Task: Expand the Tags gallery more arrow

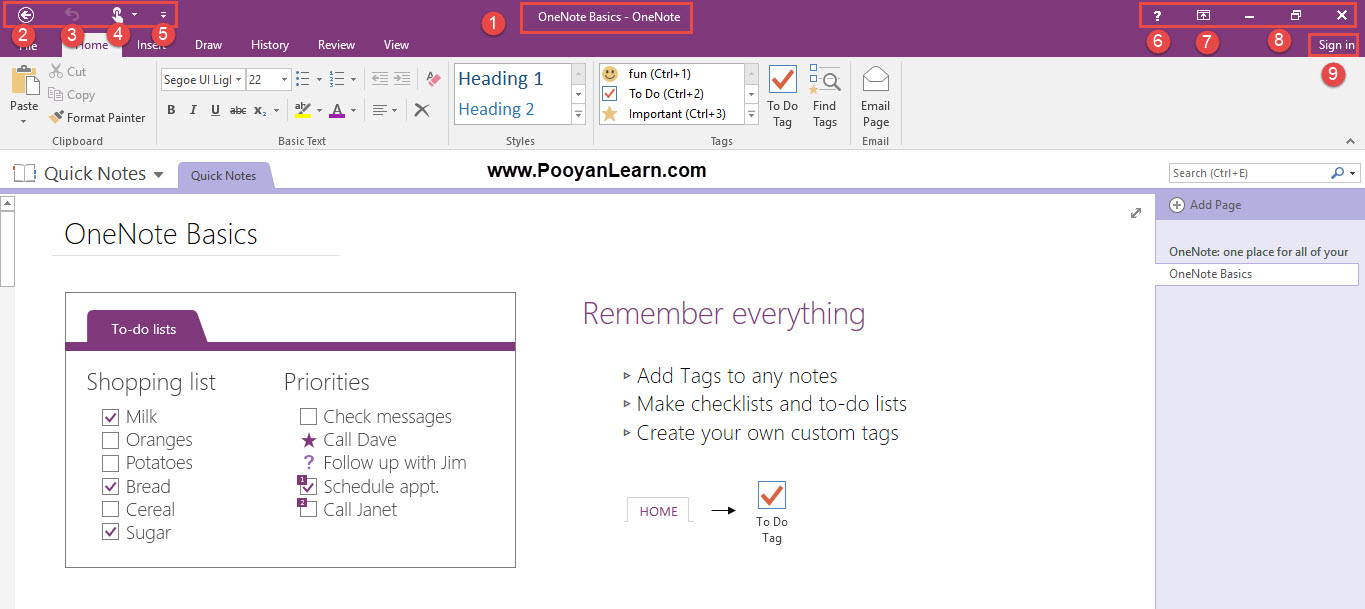Action: coord(751,115)
